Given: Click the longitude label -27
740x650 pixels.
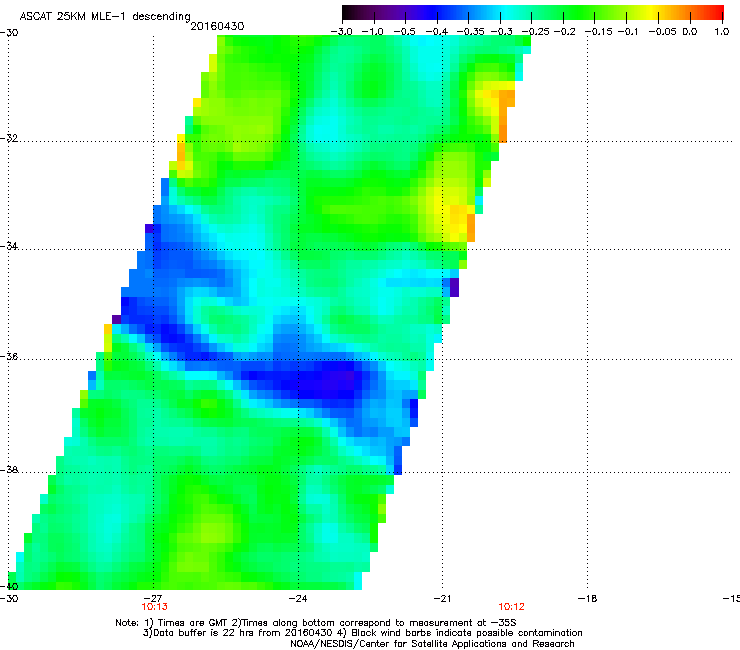Looking at the screenshot, I should 153,599.
